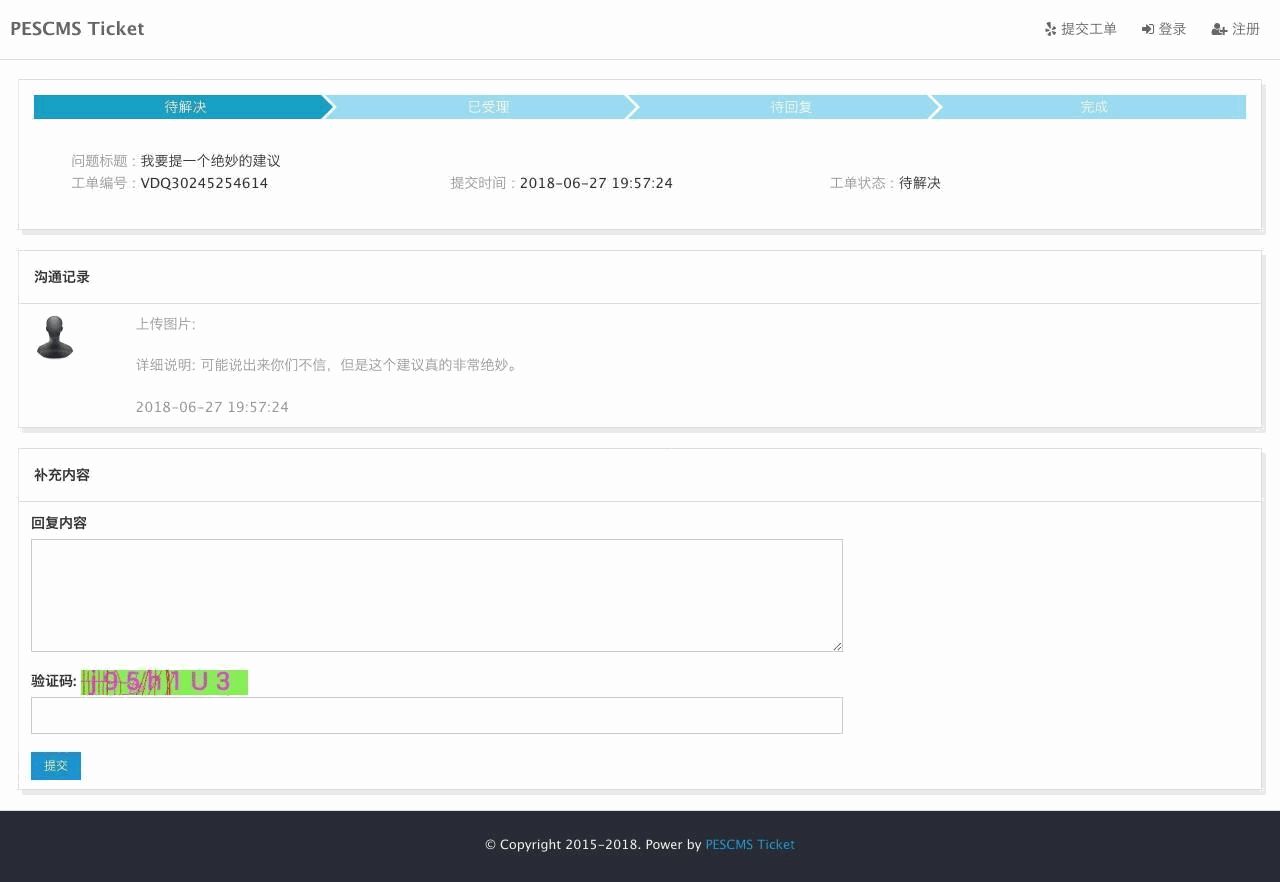Click the ticket title 我要提一个绝妙的建议
Viewport: 1280px width, 882px height.
(210, 161)
